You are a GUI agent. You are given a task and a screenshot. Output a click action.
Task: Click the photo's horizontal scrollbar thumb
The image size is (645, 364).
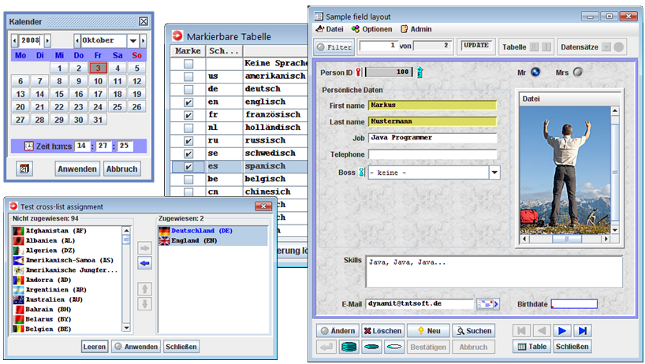[566, 239]
